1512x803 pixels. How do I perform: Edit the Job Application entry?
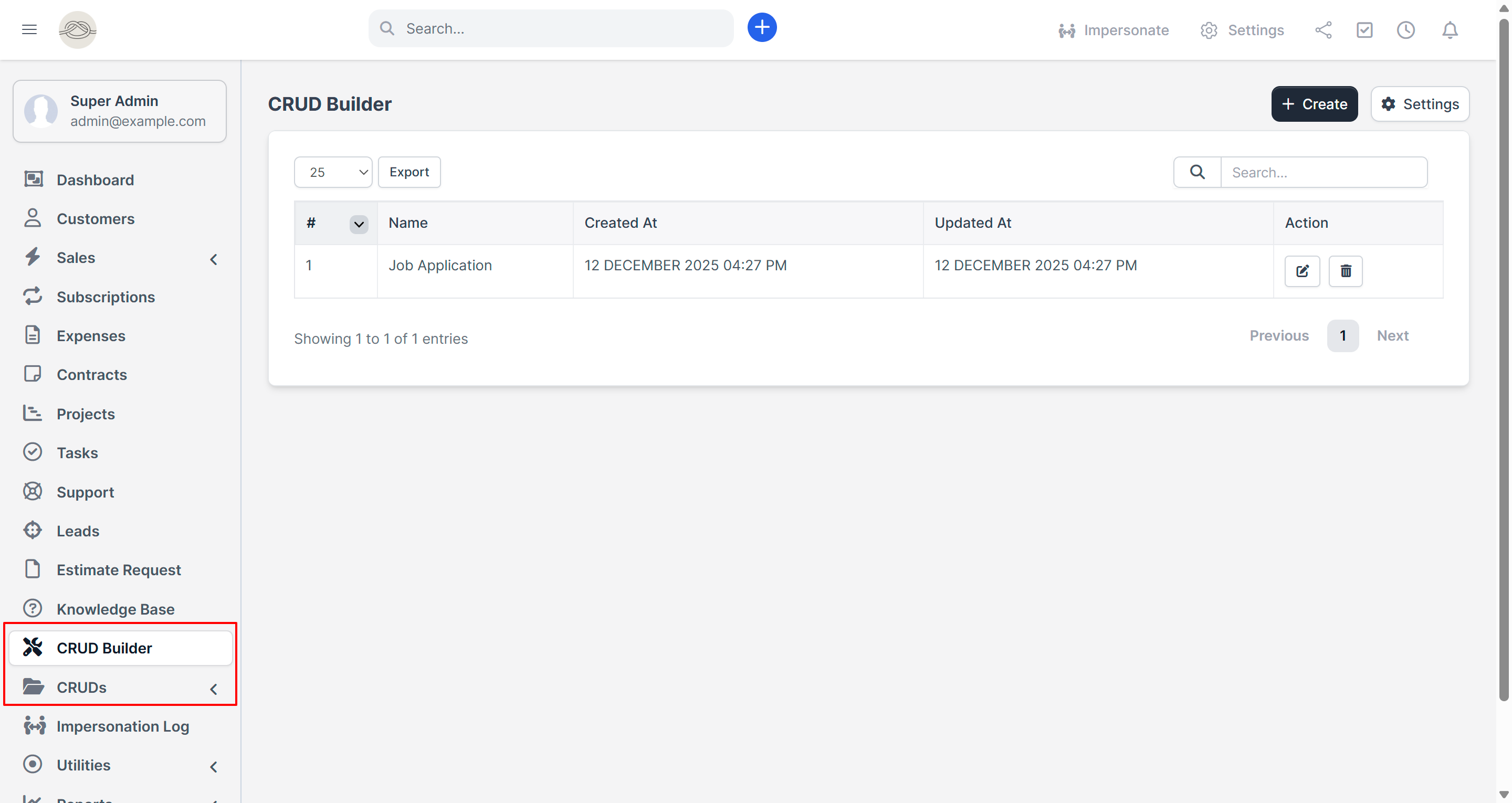(x=1301, y=271)
